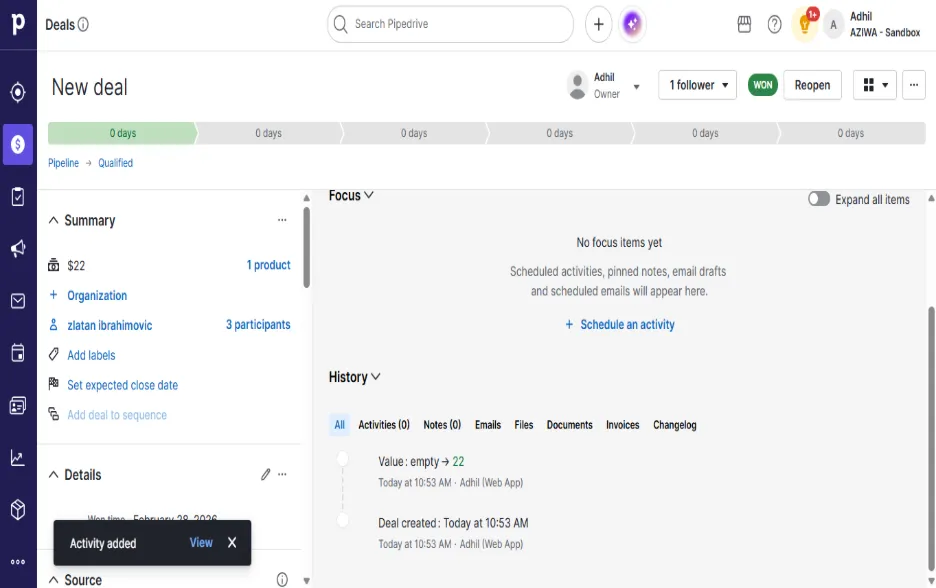The image size is (936, 588).
Task: Collapse the History section
Action: [375, 377]
